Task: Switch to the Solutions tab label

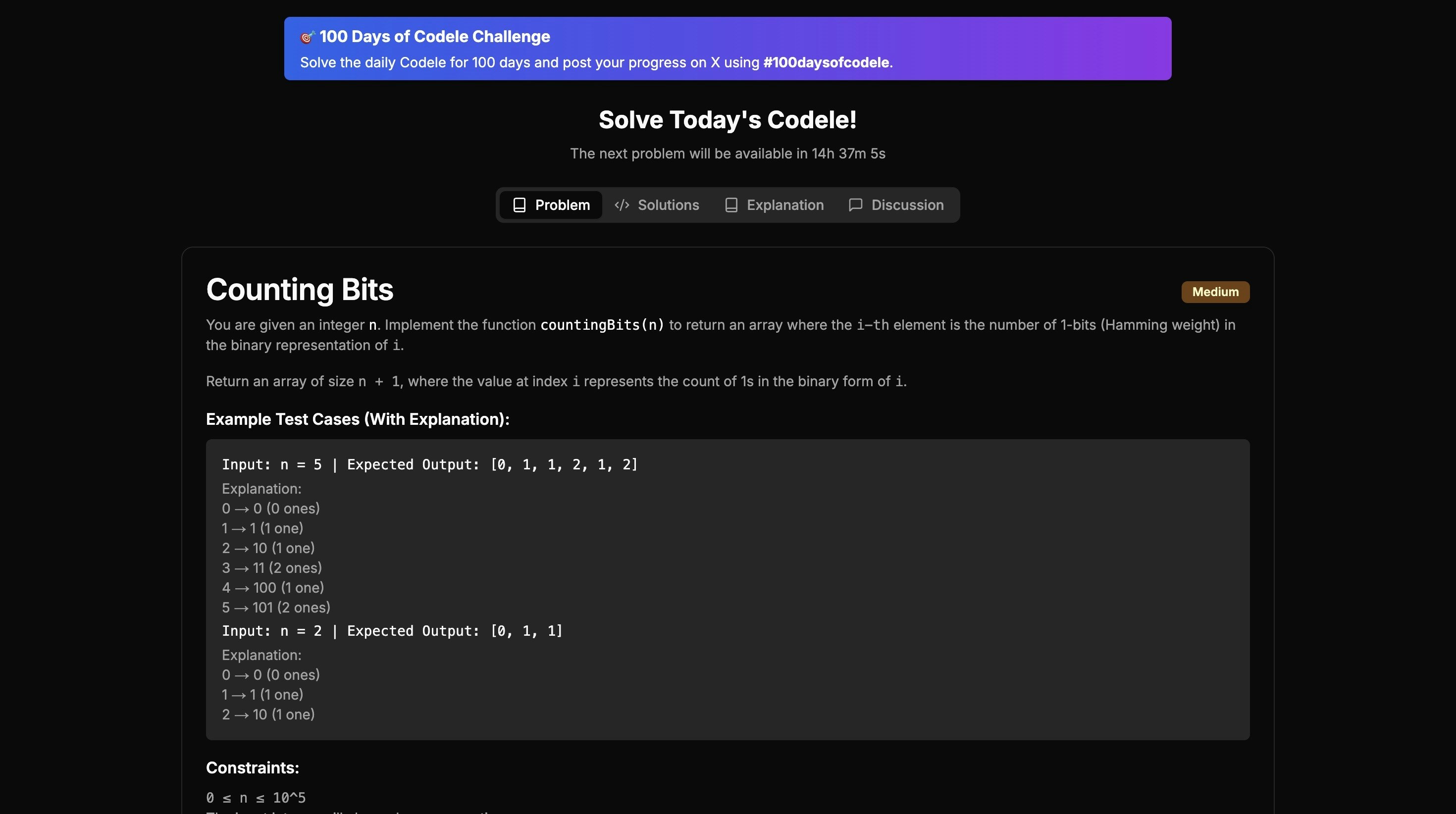Action: pyautogui.click(x=668, y=205)
